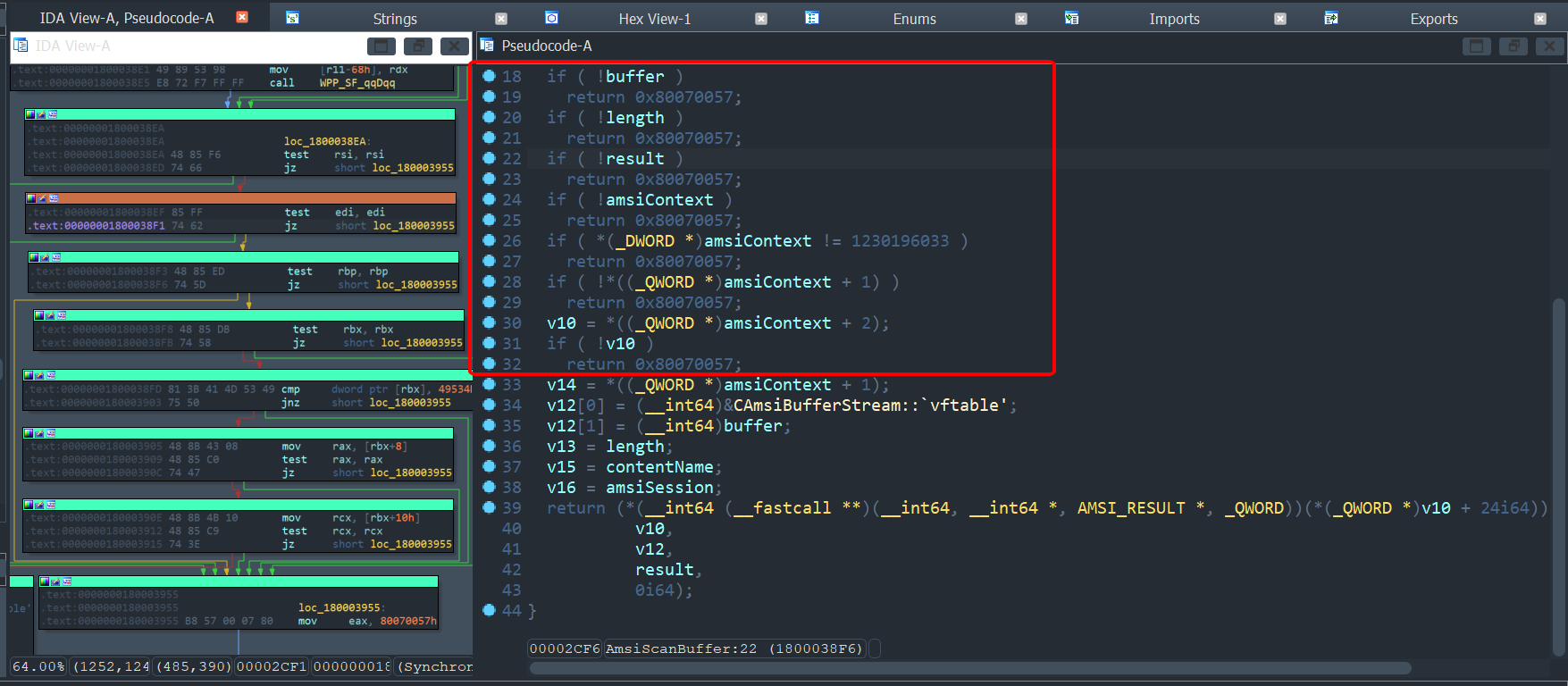Click the horizontal scrollbar below the pseudocode
This screenshot has height=686, width=1568.
point(970,668)
